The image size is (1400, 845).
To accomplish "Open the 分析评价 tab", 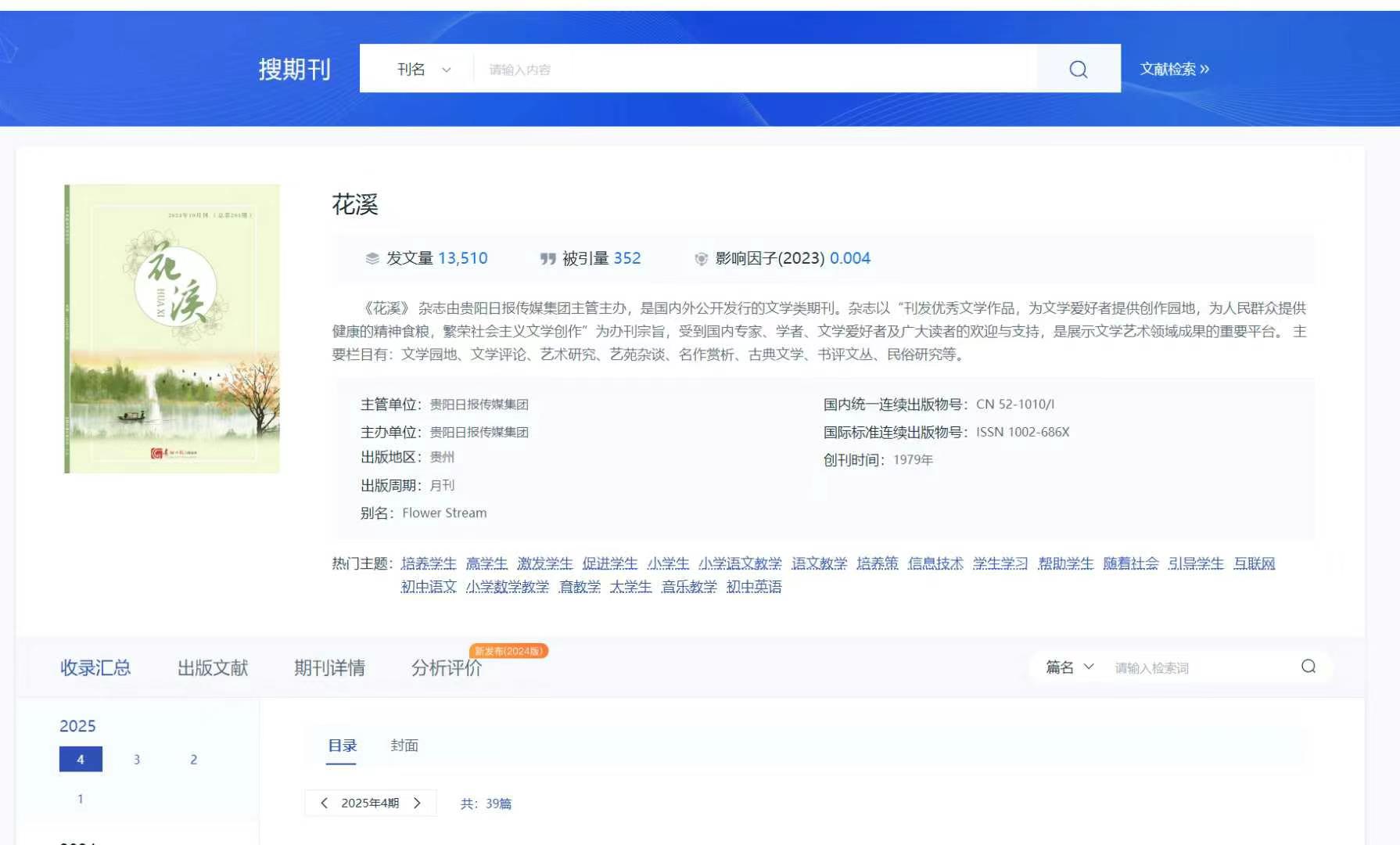I will (x=446, y=667).
